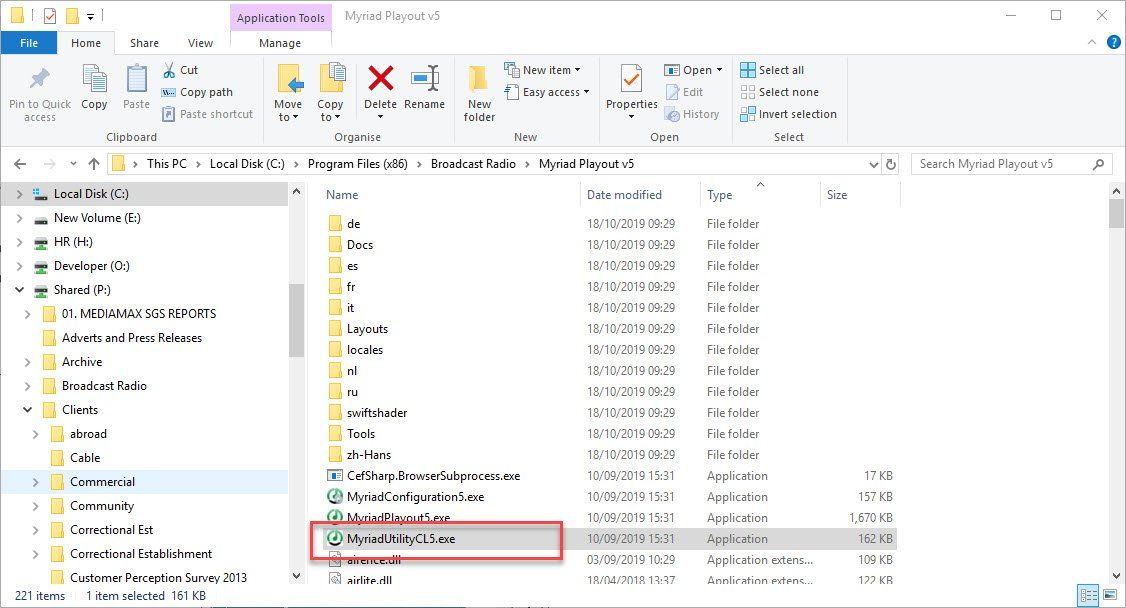Click Application Tools contextual tab

coord(281,17)
